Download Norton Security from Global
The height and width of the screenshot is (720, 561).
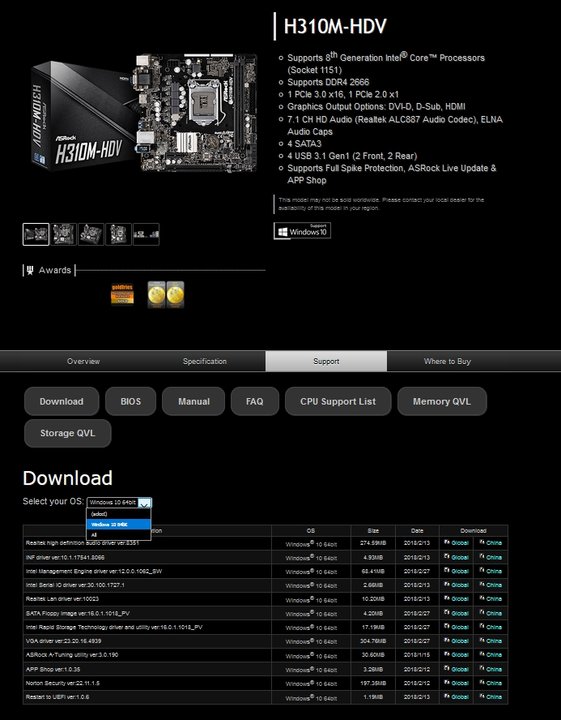(457, 683)
